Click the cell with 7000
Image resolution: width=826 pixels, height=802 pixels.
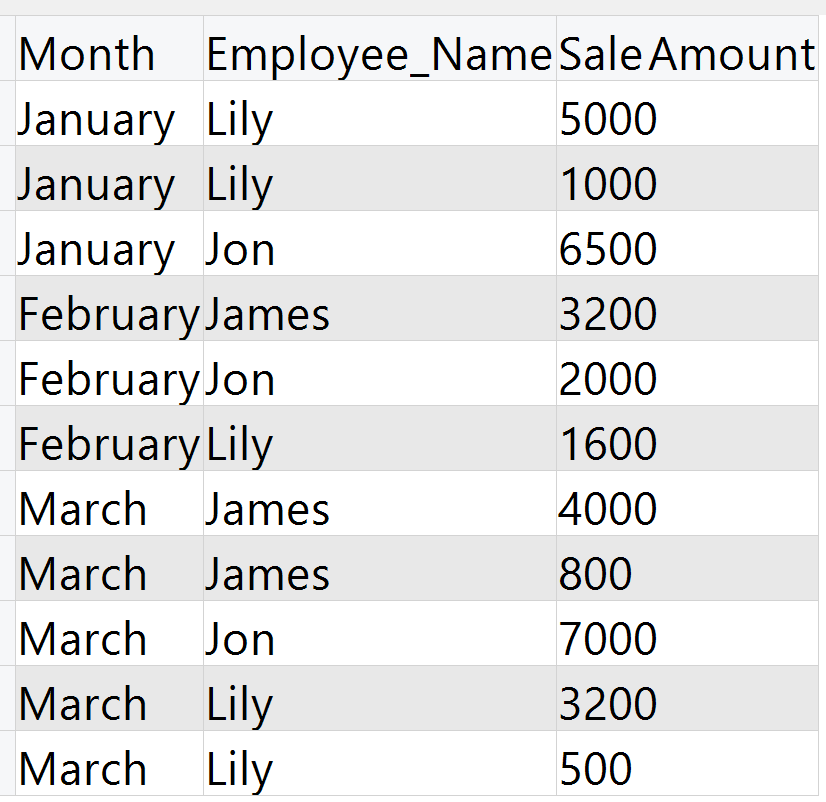pos(608,640)
